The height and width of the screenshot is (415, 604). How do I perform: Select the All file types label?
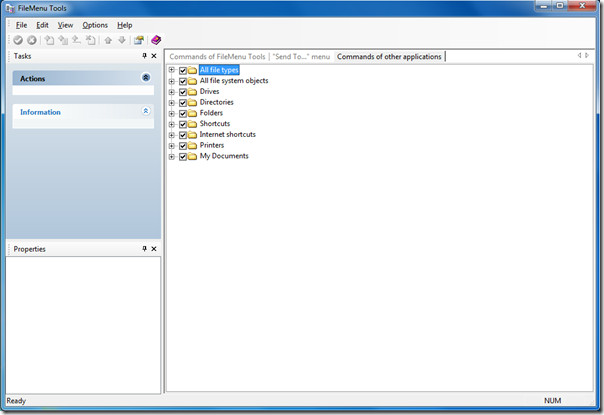click(219, 70)
